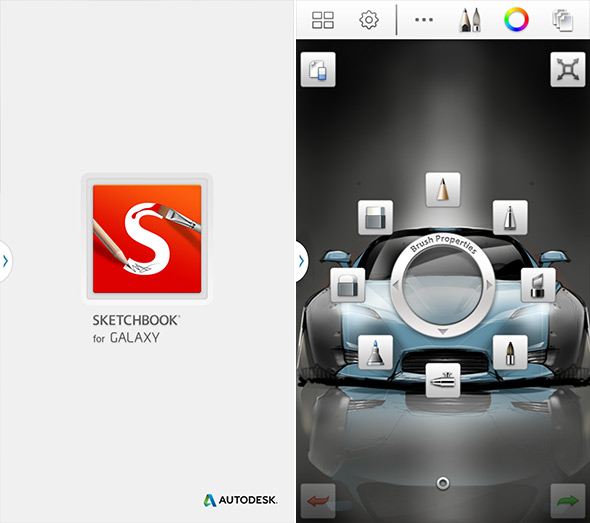Viewport: 590px width, 523px height.
Task: Expand side panel via arrow tab on car canvas
Action: [x=302, y=261]
